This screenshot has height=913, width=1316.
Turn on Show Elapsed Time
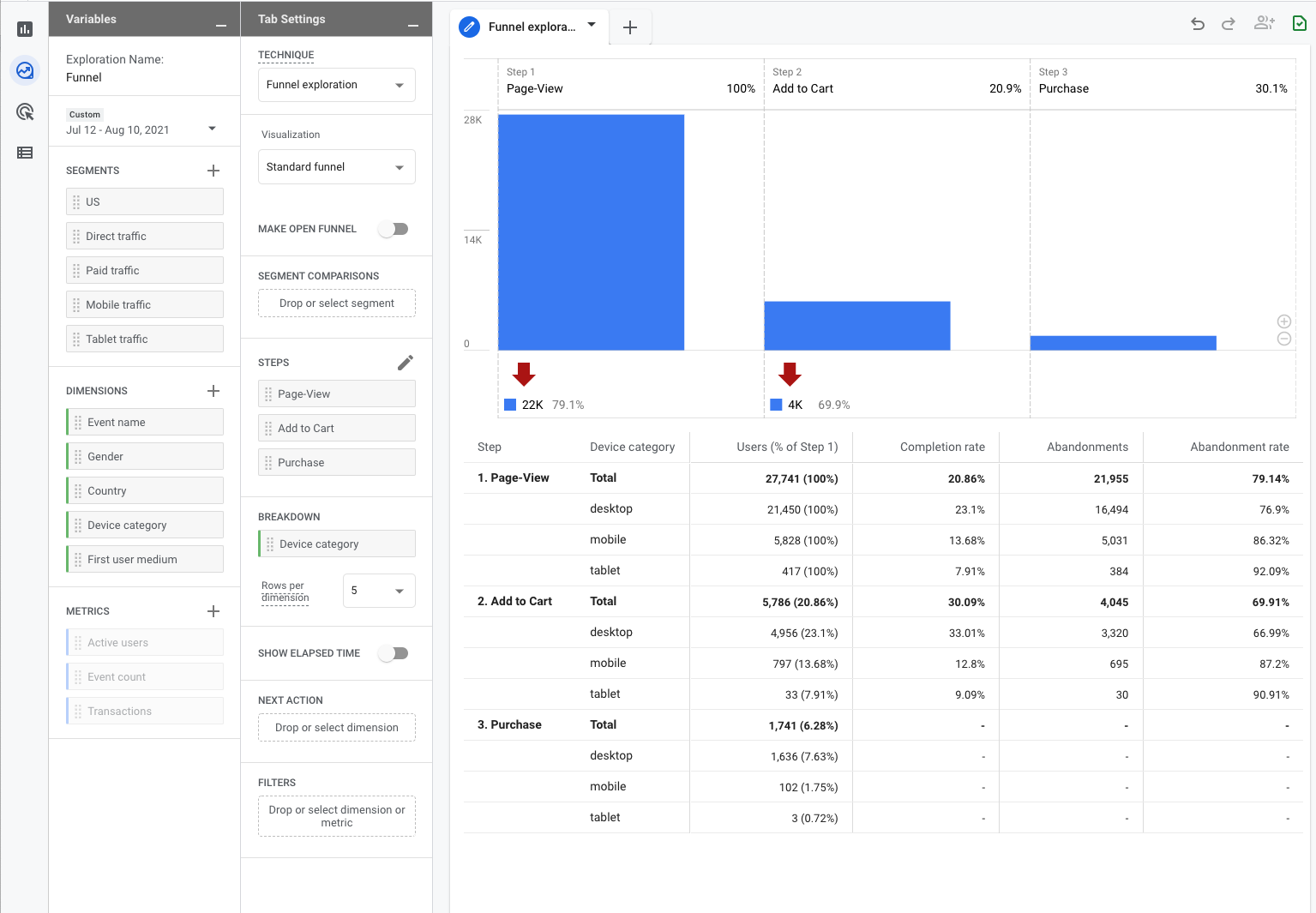[394, 652]
